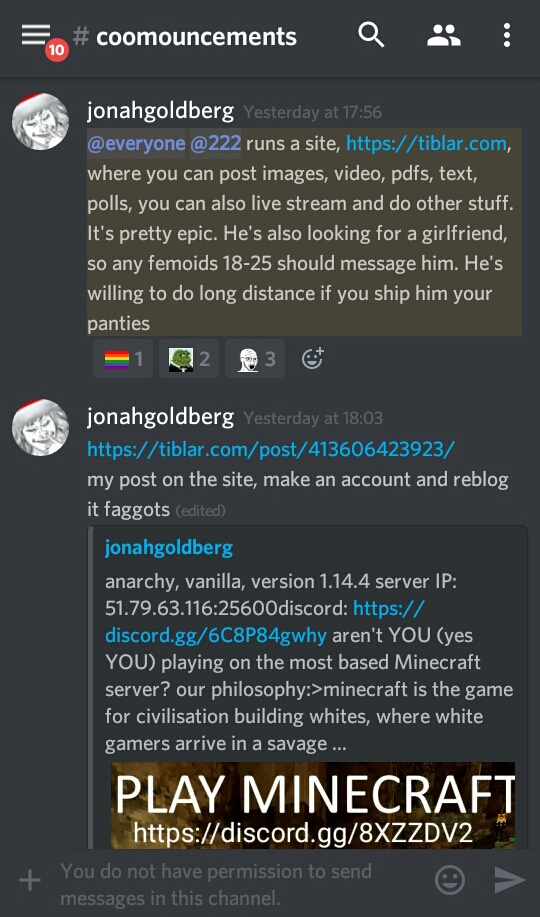Open the tiblar.com/post/413606423923 link
This screenshot has height=917, width=540.
(271, 449)
